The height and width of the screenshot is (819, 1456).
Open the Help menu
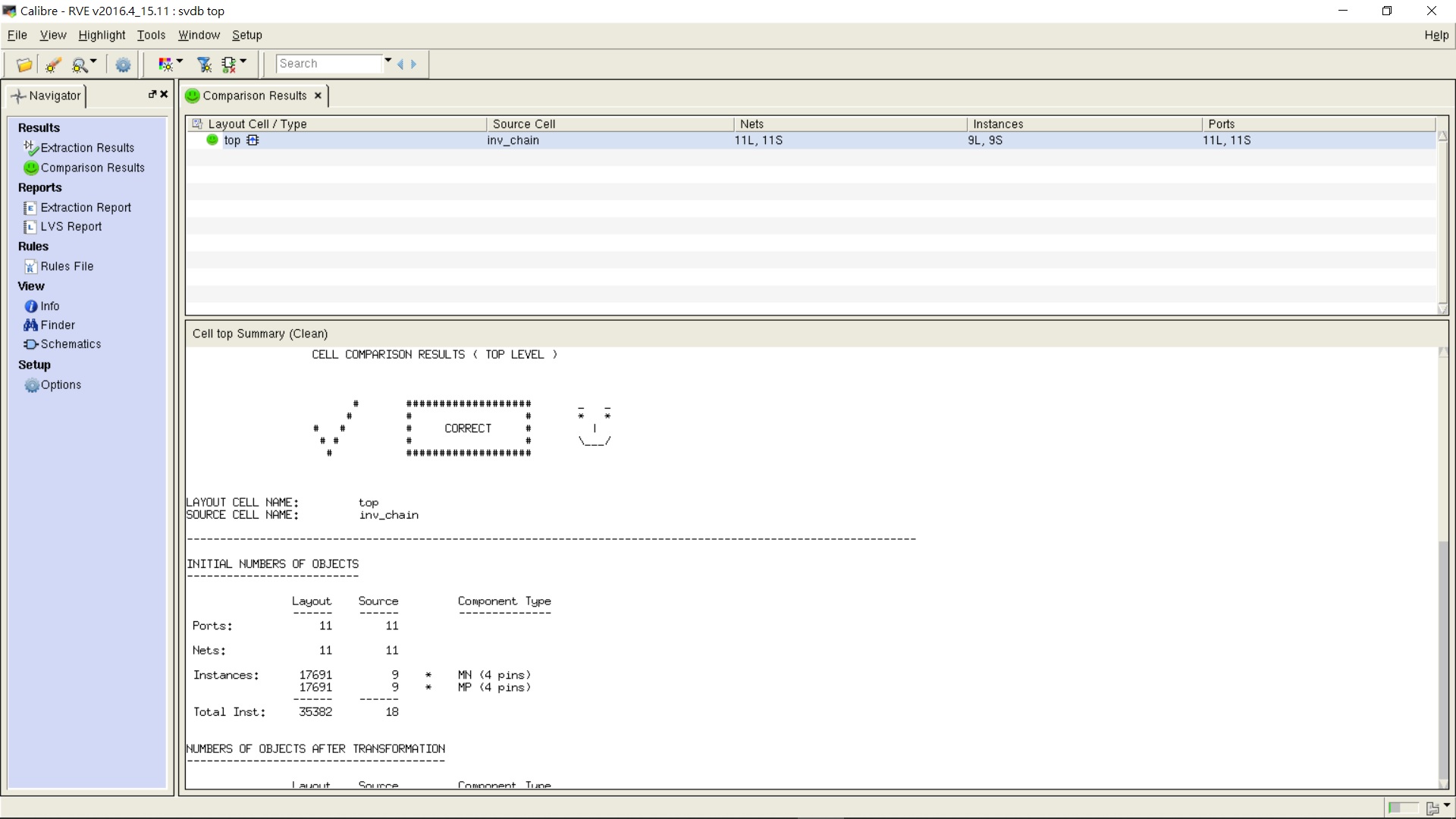[x=1436, y=35]
